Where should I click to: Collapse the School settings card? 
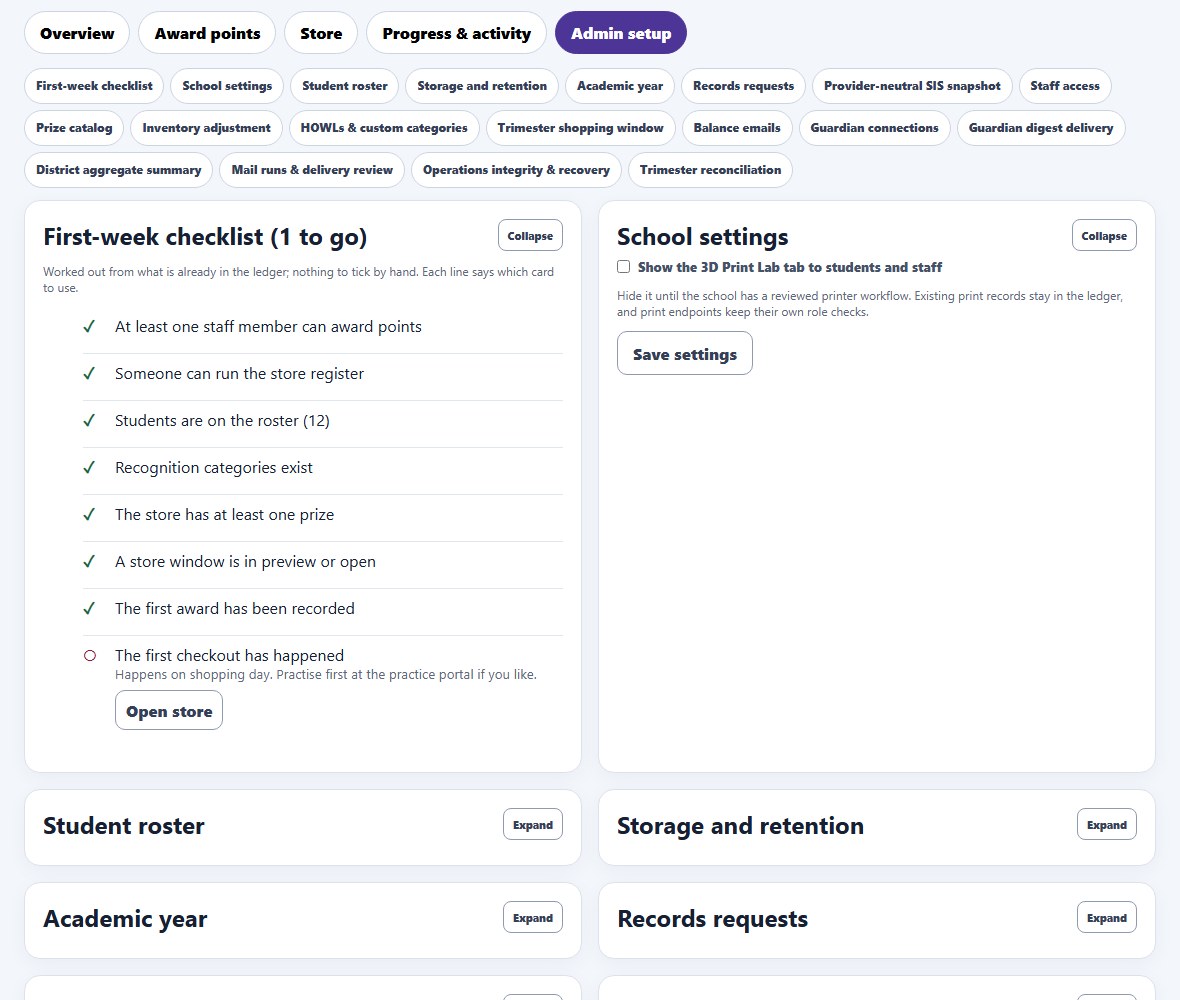click(x=1104, y=236)
